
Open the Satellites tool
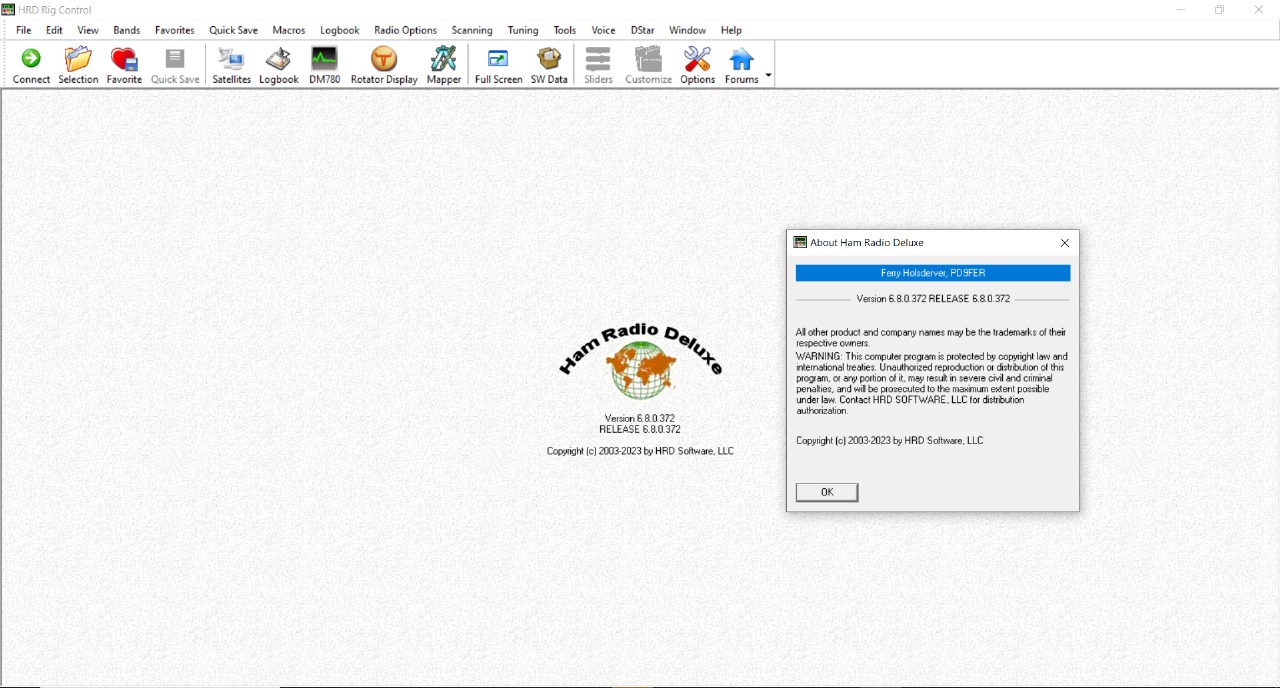231,65
